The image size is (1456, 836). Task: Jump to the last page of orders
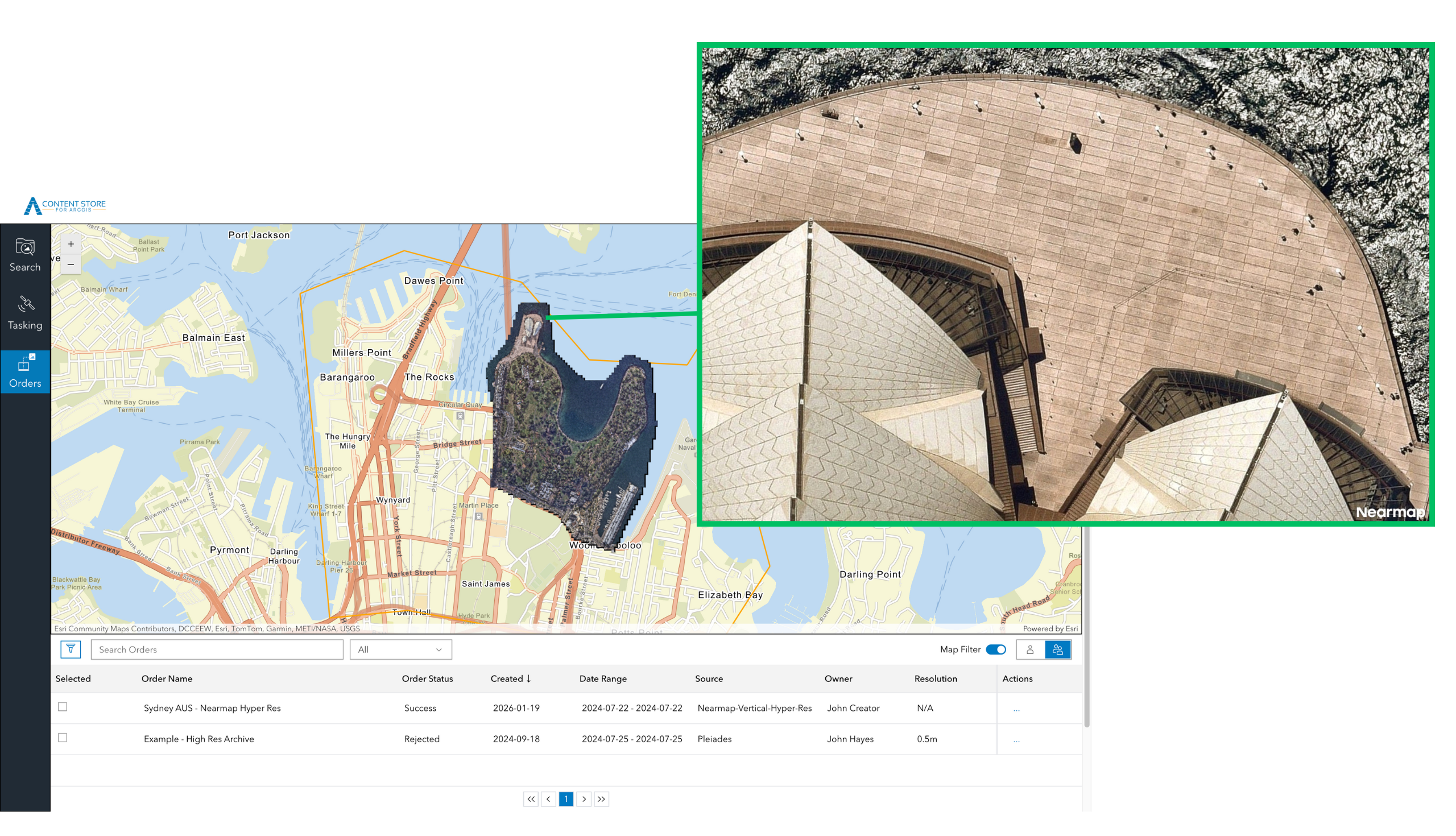(601, 798)
